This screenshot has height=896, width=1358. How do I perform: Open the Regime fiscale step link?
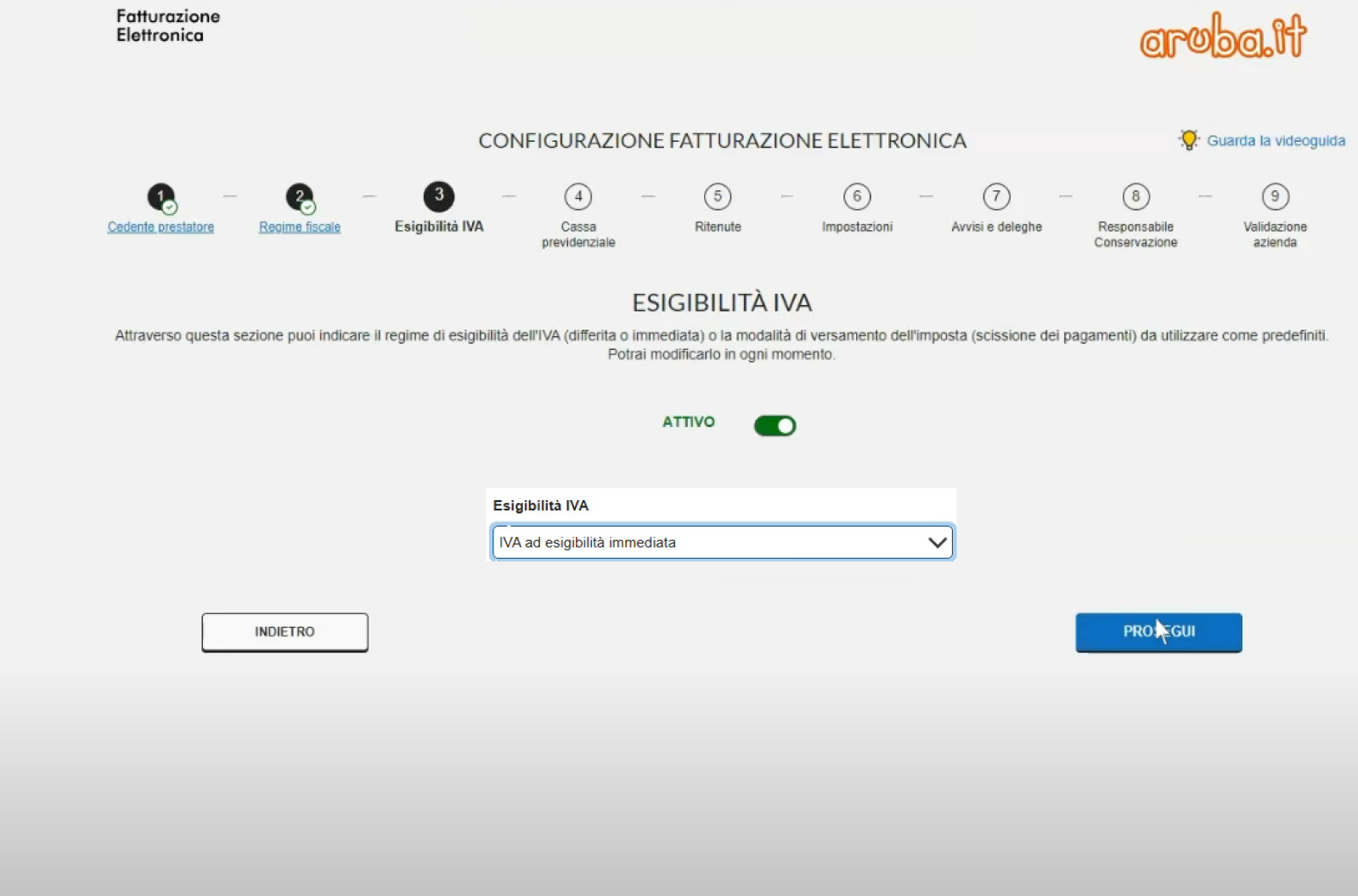point(300,227)
